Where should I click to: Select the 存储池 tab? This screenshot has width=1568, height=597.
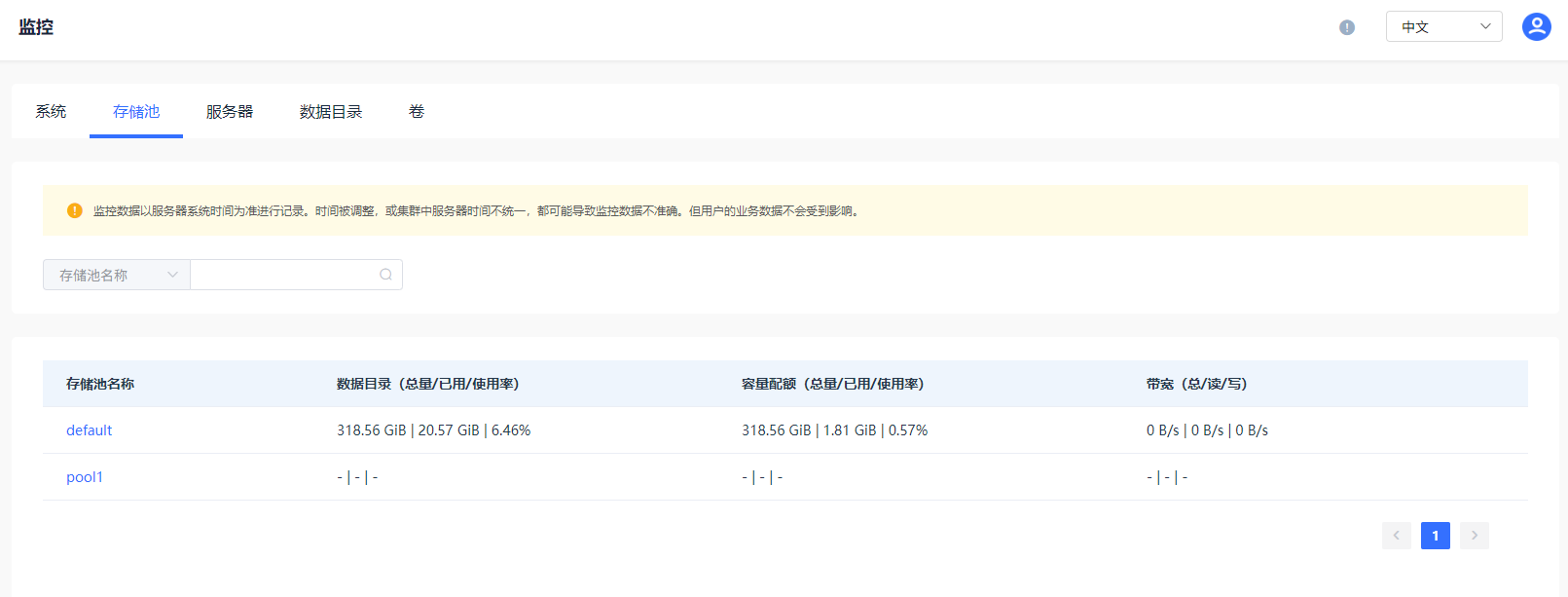click(136, 111)
